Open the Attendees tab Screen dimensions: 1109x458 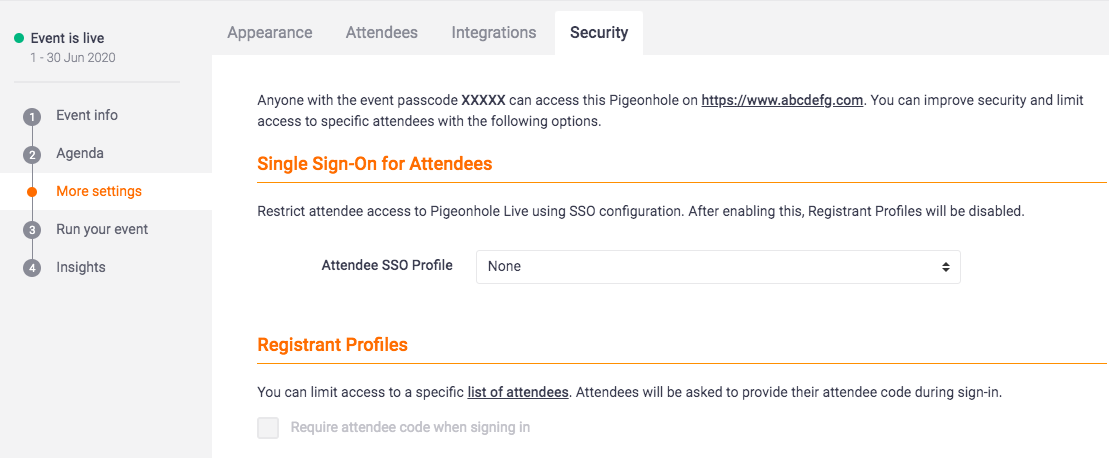coord(382,32)
